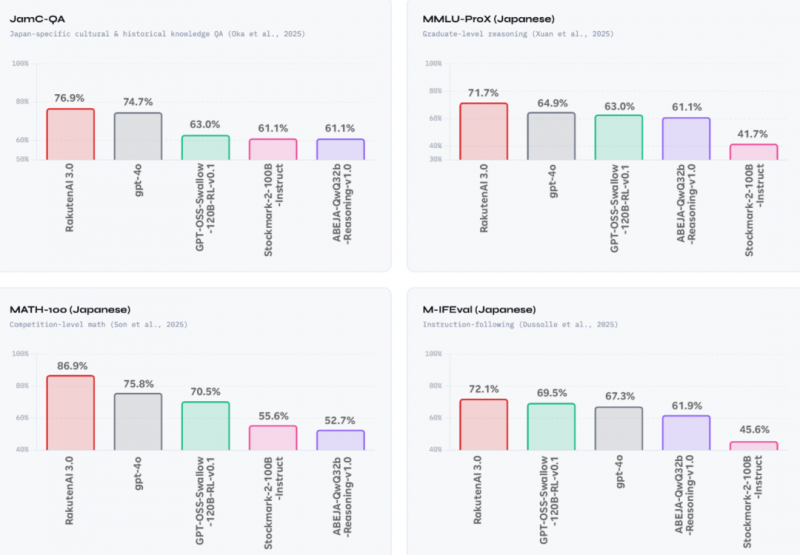800x555 pixels.
Task: Click the pink Stockmark-2-100B bar in JamC-QA
Action: (273, 149)
